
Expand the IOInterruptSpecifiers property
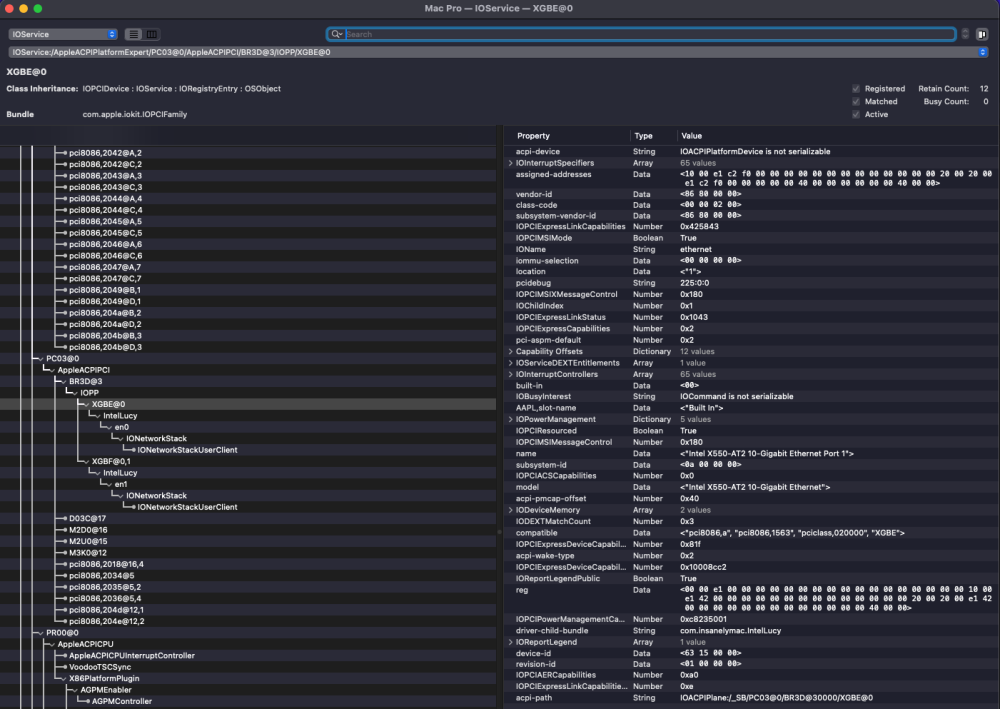[510, 163]
